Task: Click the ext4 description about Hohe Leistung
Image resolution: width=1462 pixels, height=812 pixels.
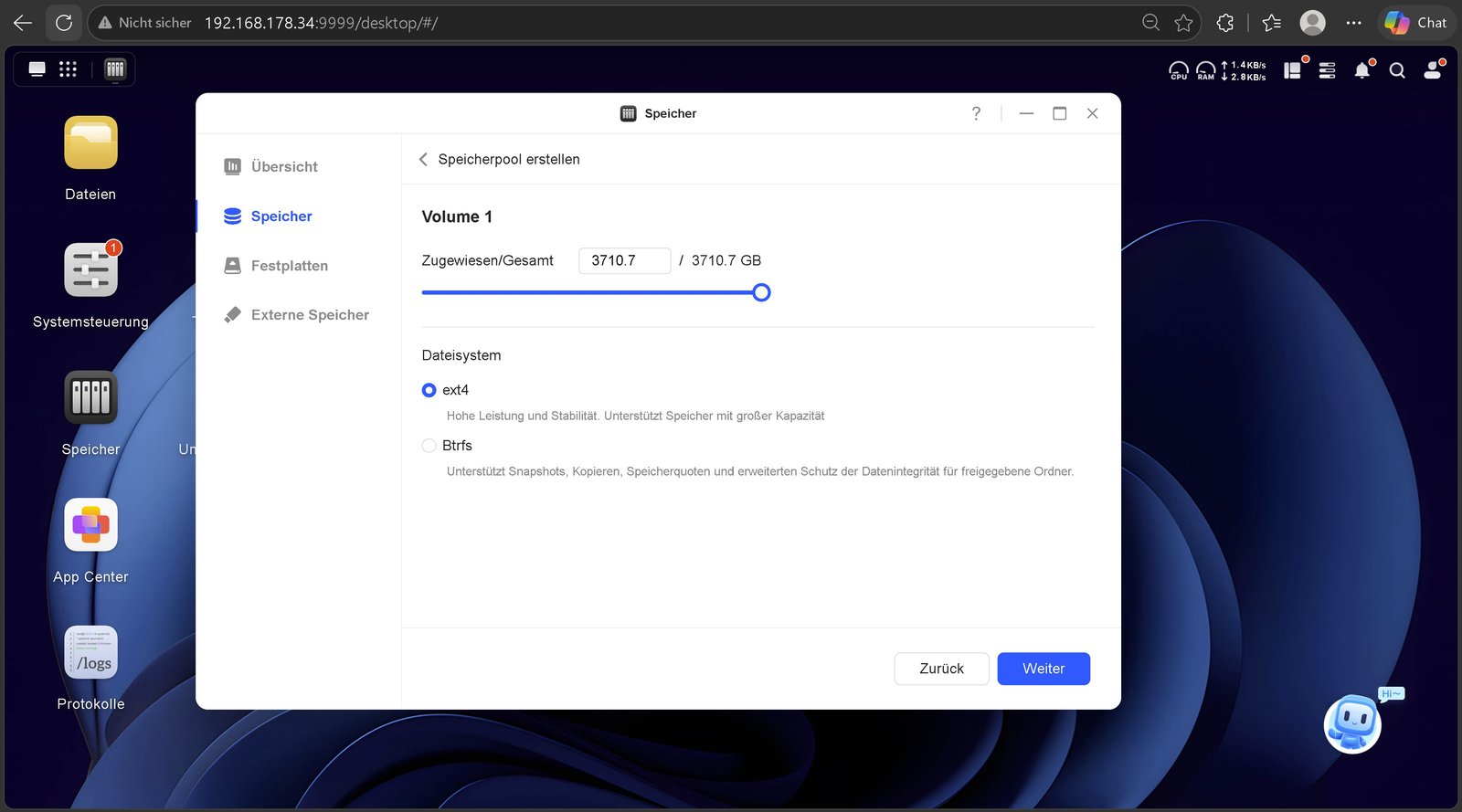Action: 635,417
